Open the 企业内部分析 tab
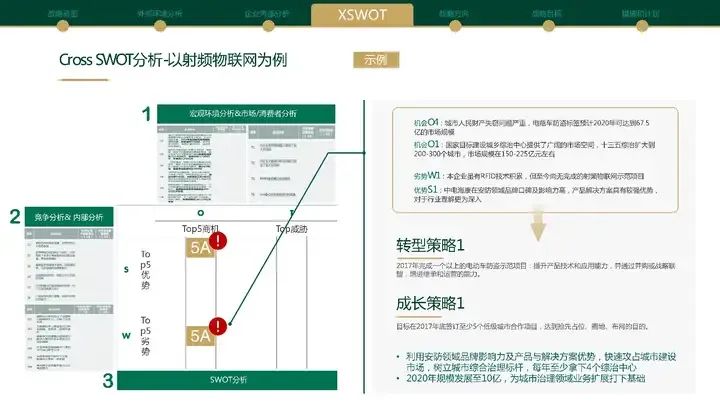Screen dimensions: 720x405 (267, 13)
